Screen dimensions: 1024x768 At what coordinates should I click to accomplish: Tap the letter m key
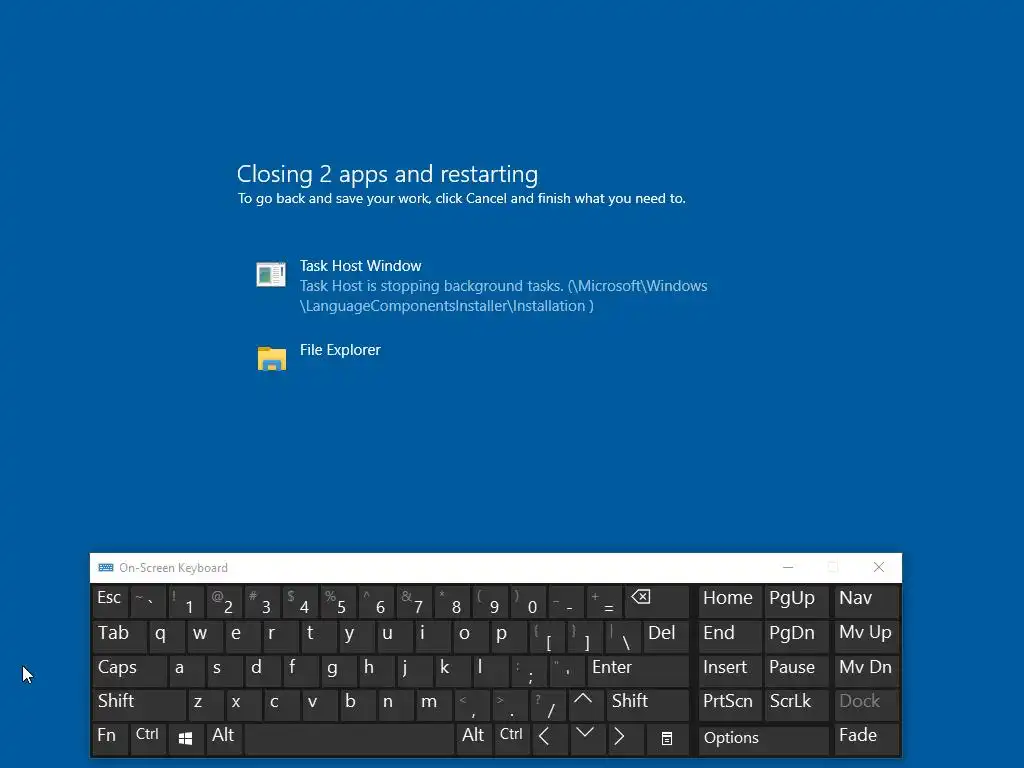pyautogui.click(x=434, y=704)
